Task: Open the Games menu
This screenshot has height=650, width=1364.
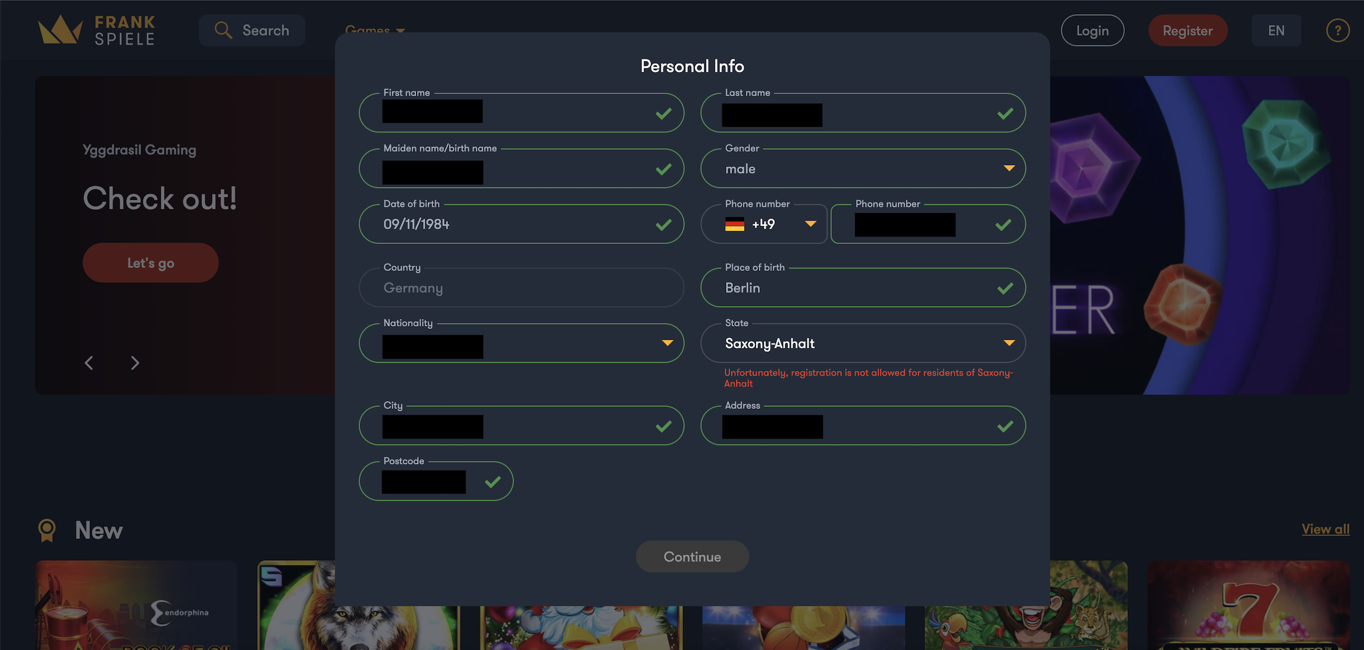Action: [x=375, y=30]
